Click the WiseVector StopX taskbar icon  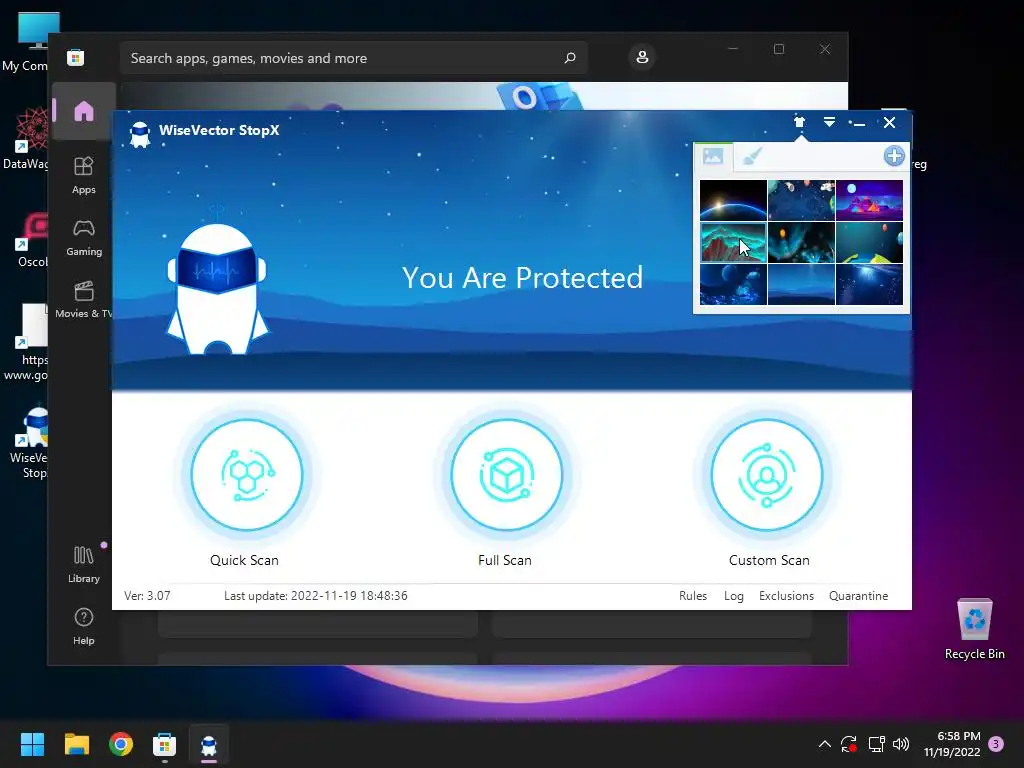click(x=209, y=744)
